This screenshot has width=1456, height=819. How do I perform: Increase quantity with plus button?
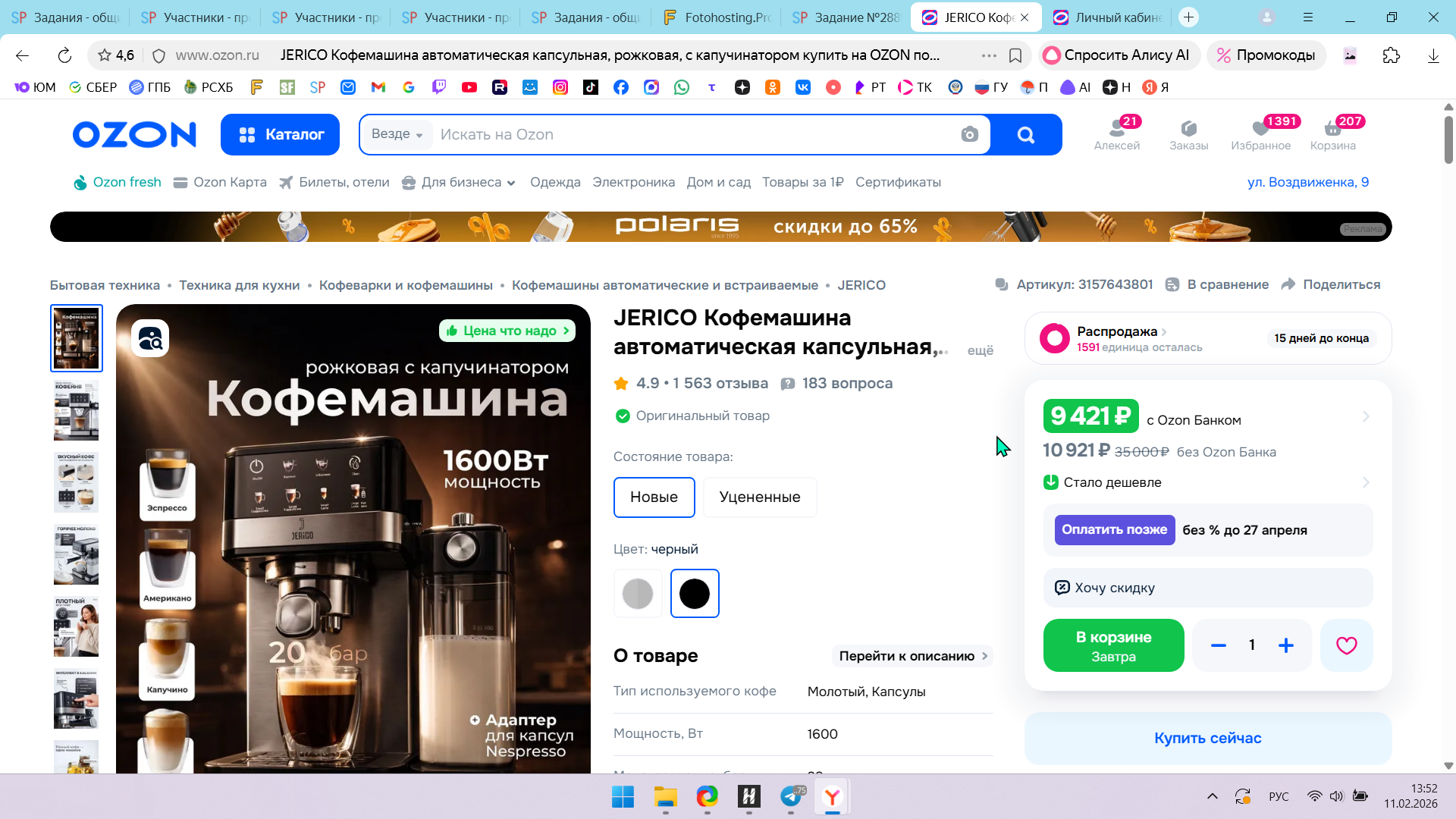coord(1285,645)
